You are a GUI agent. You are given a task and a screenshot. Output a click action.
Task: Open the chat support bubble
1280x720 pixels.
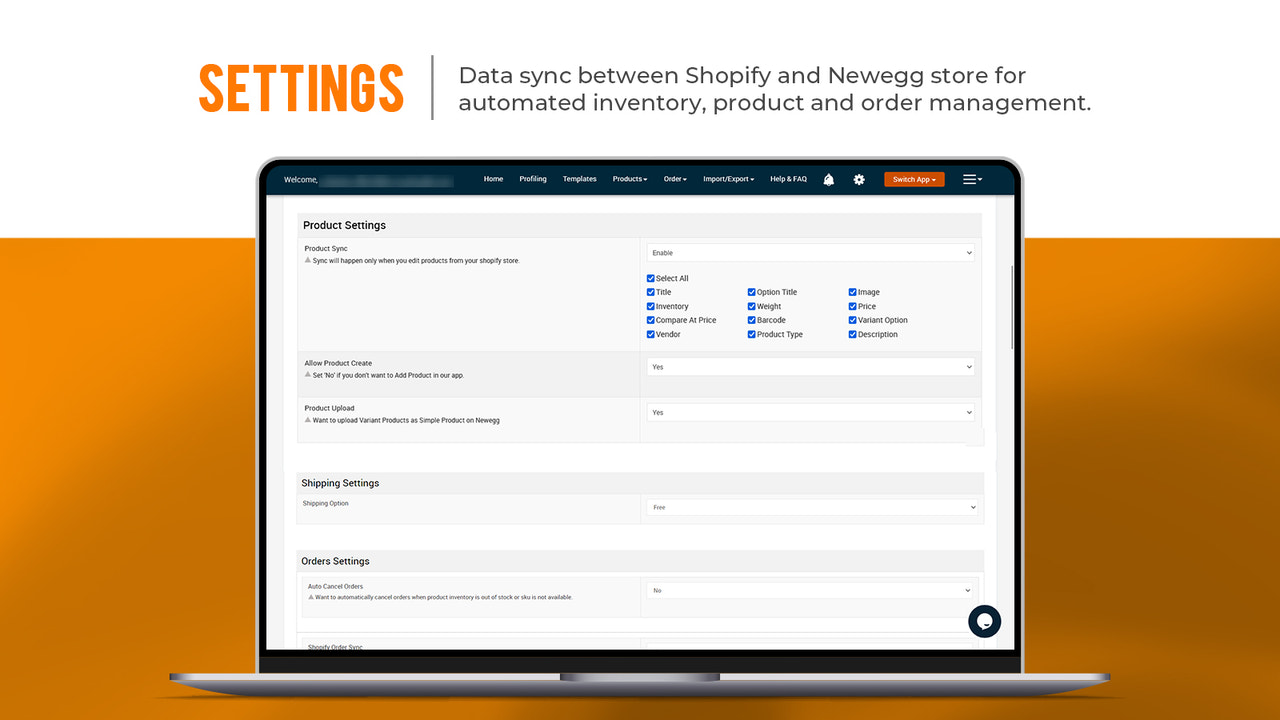coord(984,621)
